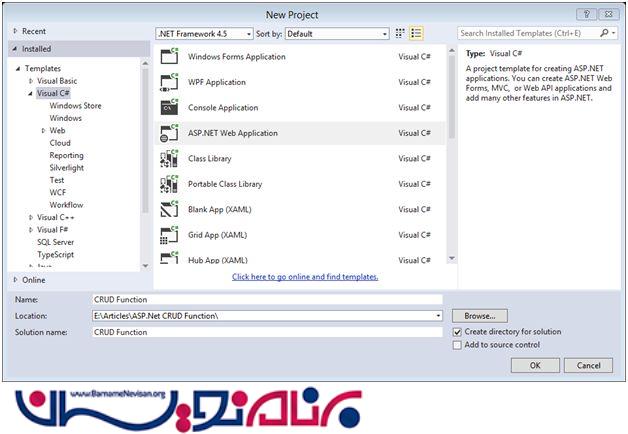Click tree panel scrollbar down arrow
The image size is (628, 434).
[145, 266]
